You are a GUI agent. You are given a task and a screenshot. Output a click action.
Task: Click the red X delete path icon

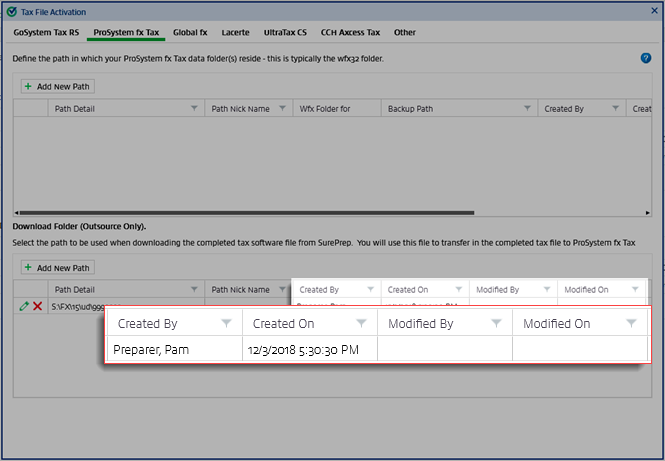(38, 305)
